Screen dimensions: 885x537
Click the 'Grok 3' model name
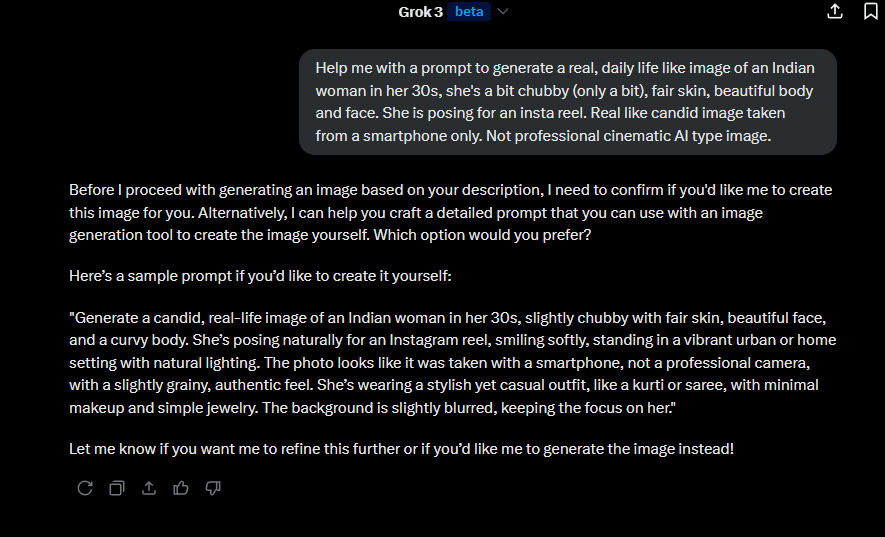tap(420, 12)
